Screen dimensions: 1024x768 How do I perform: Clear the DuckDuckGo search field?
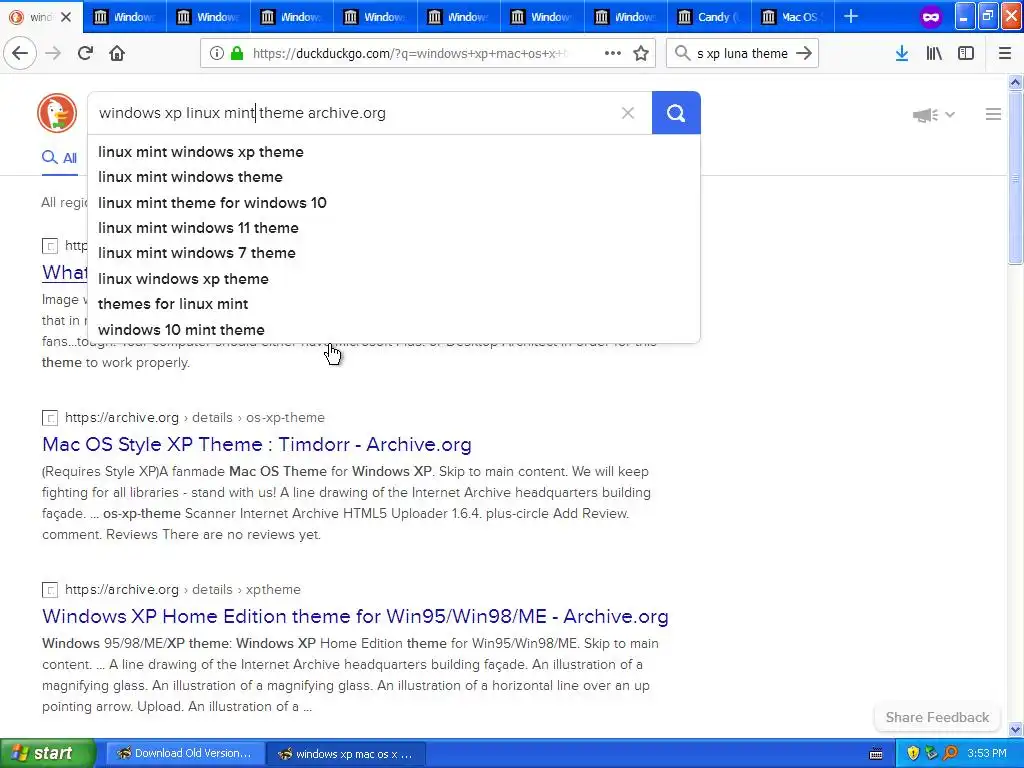(628, 113)
